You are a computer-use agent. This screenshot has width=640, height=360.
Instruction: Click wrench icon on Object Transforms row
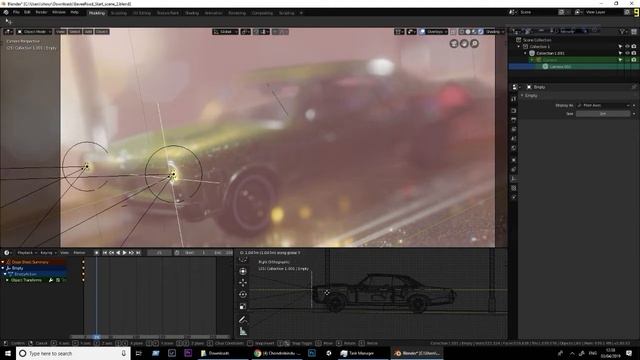pos(51,280)
